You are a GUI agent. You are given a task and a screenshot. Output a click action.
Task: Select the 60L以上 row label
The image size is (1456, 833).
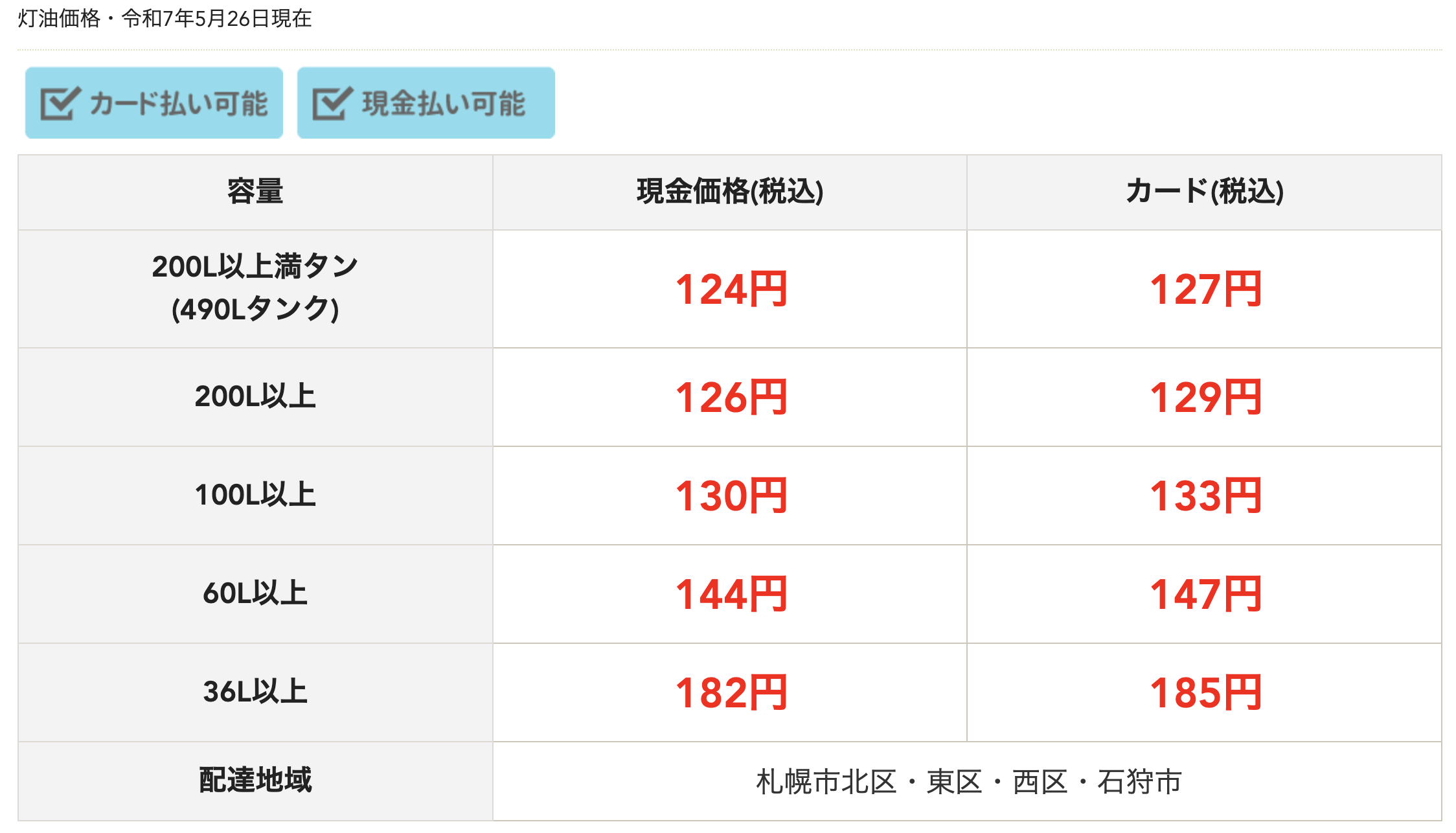coord(255,594)
